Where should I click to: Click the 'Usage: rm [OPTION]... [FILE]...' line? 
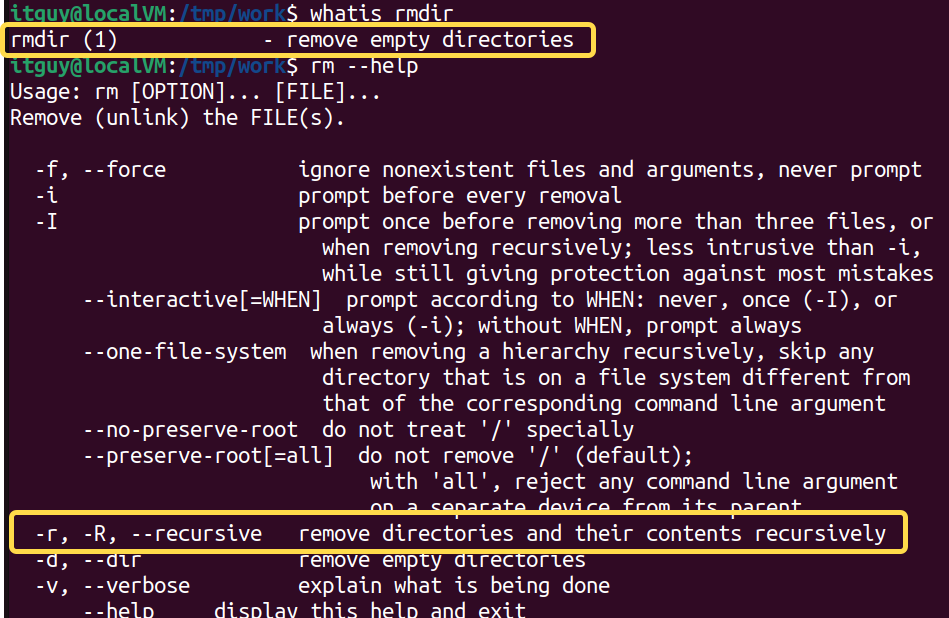point(195,92)
